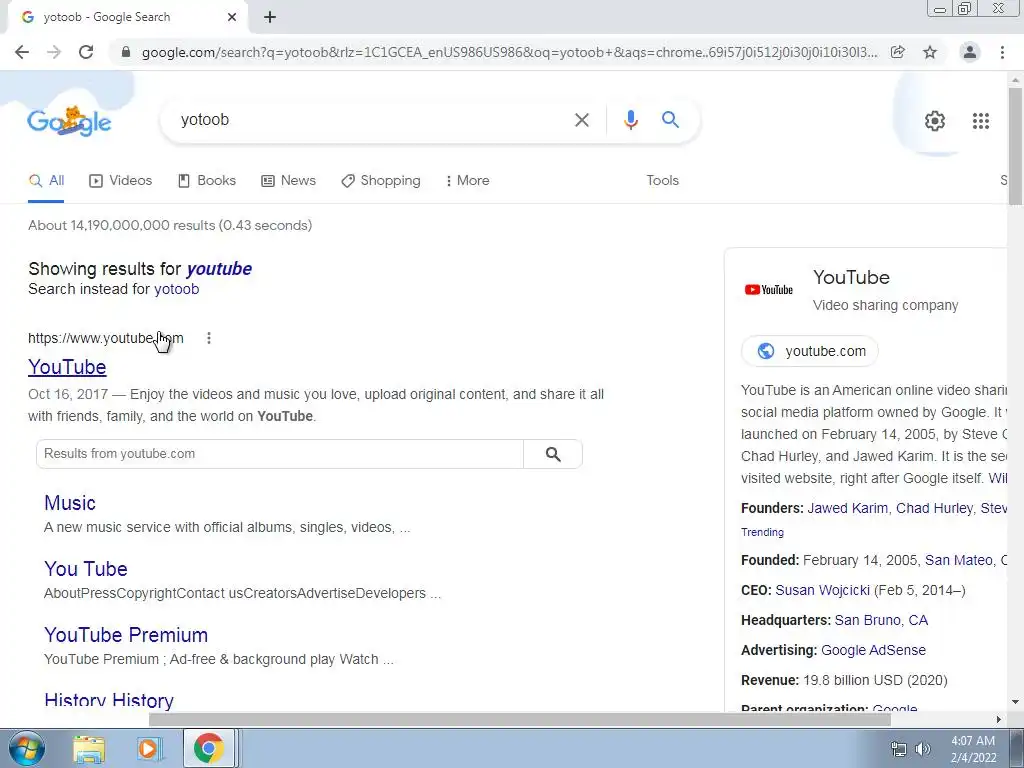This screenshot has height=768, width=1024.
Task: Close the yotoob Google Search tab
Action: pos(232,17)
